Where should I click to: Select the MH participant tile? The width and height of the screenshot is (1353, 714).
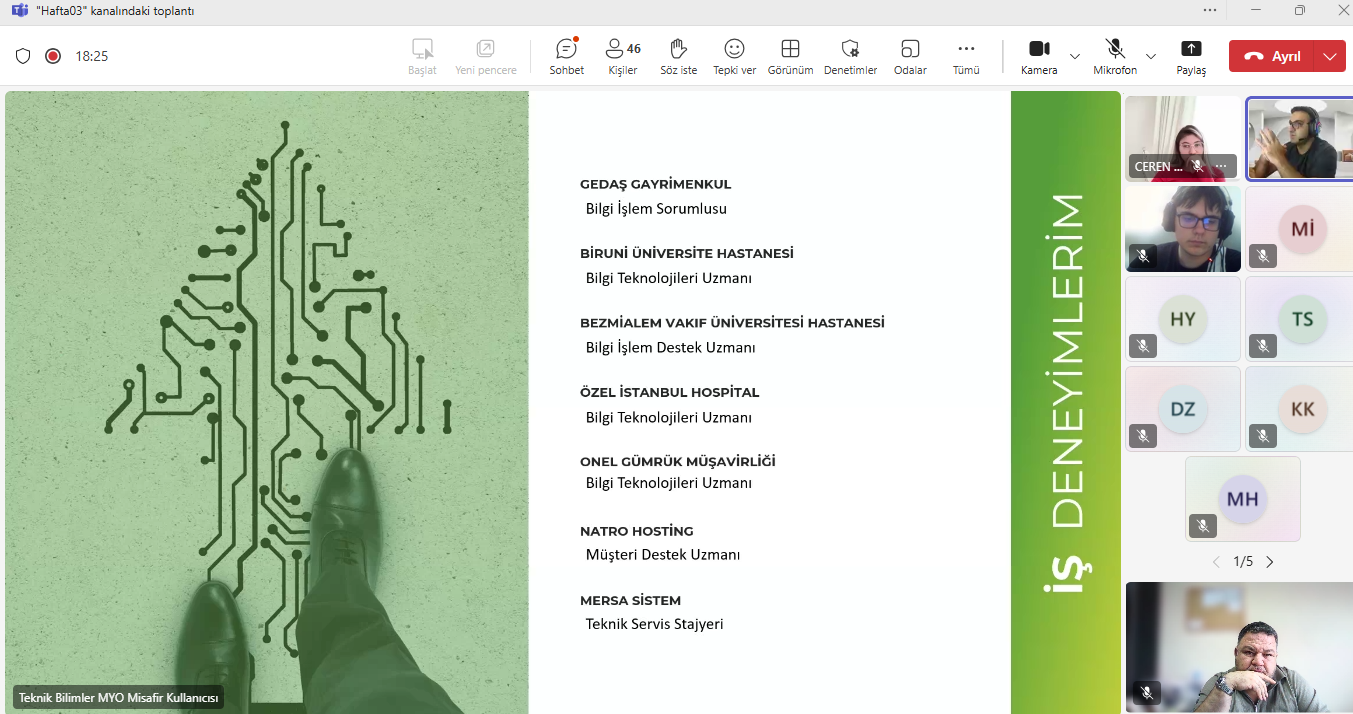point(1242,499)
